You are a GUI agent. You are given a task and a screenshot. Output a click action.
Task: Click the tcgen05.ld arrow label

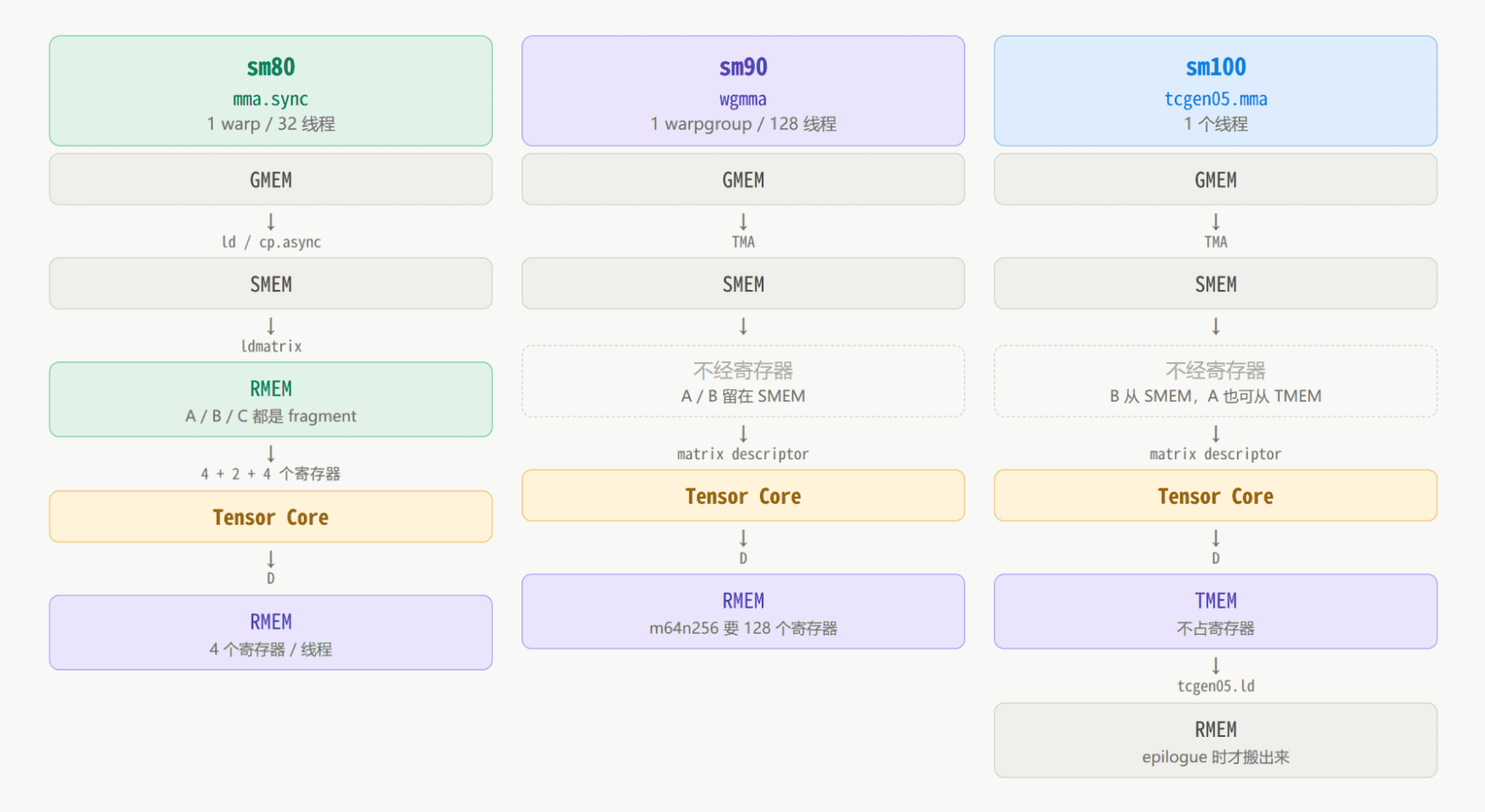pyautogui.click(x=1216, y=686)
